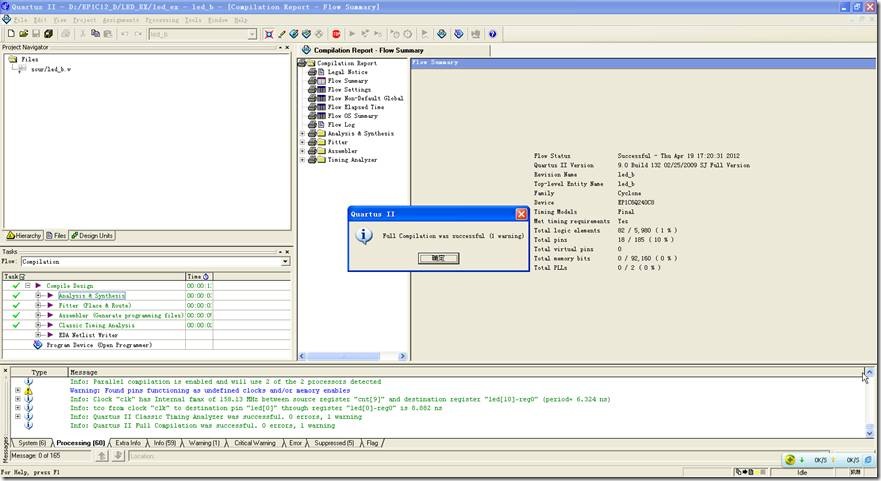Click the Copy toolbar icon
The image size is (881, 481).
[x=95, y=34]
